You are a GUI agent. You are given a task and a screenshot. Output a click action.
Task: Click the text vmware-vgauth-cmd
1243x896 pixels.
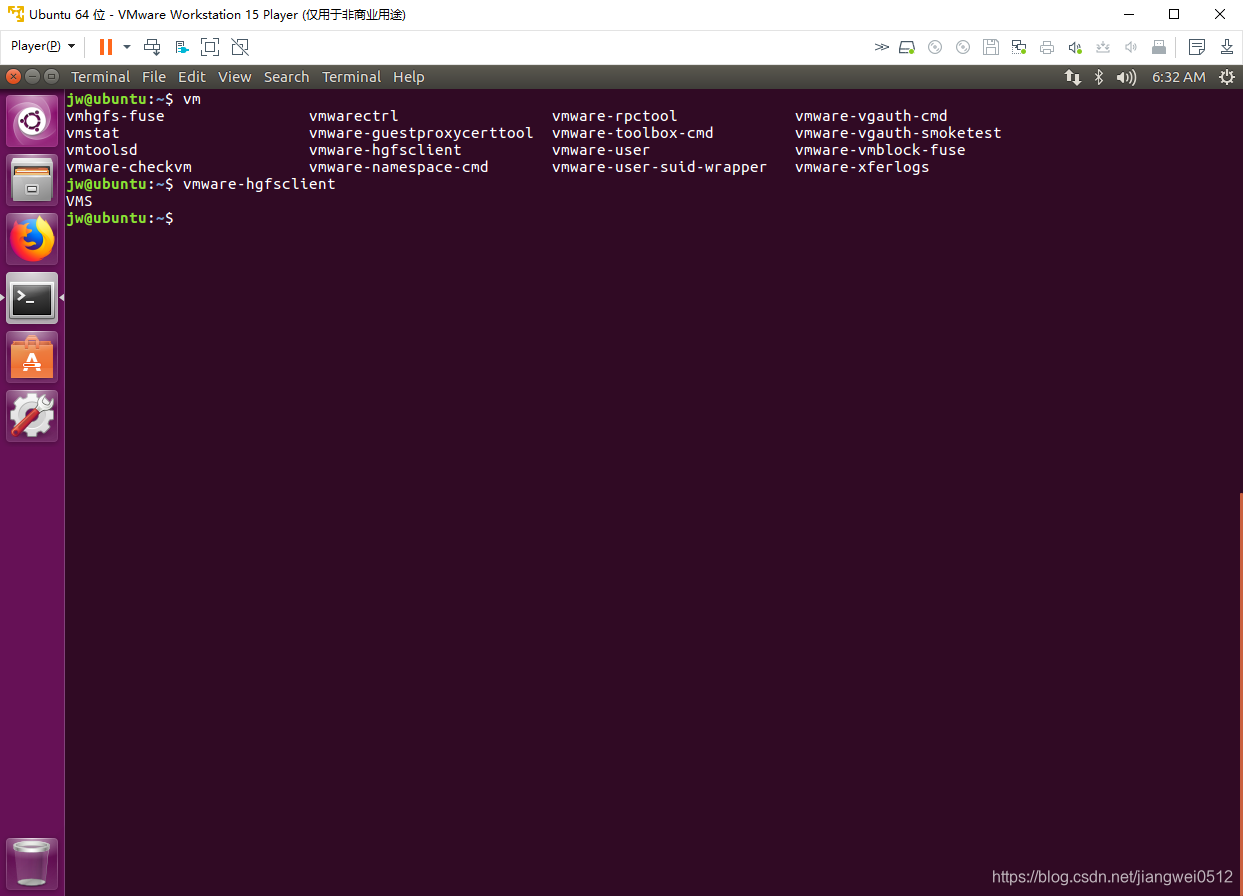[871, 116]
